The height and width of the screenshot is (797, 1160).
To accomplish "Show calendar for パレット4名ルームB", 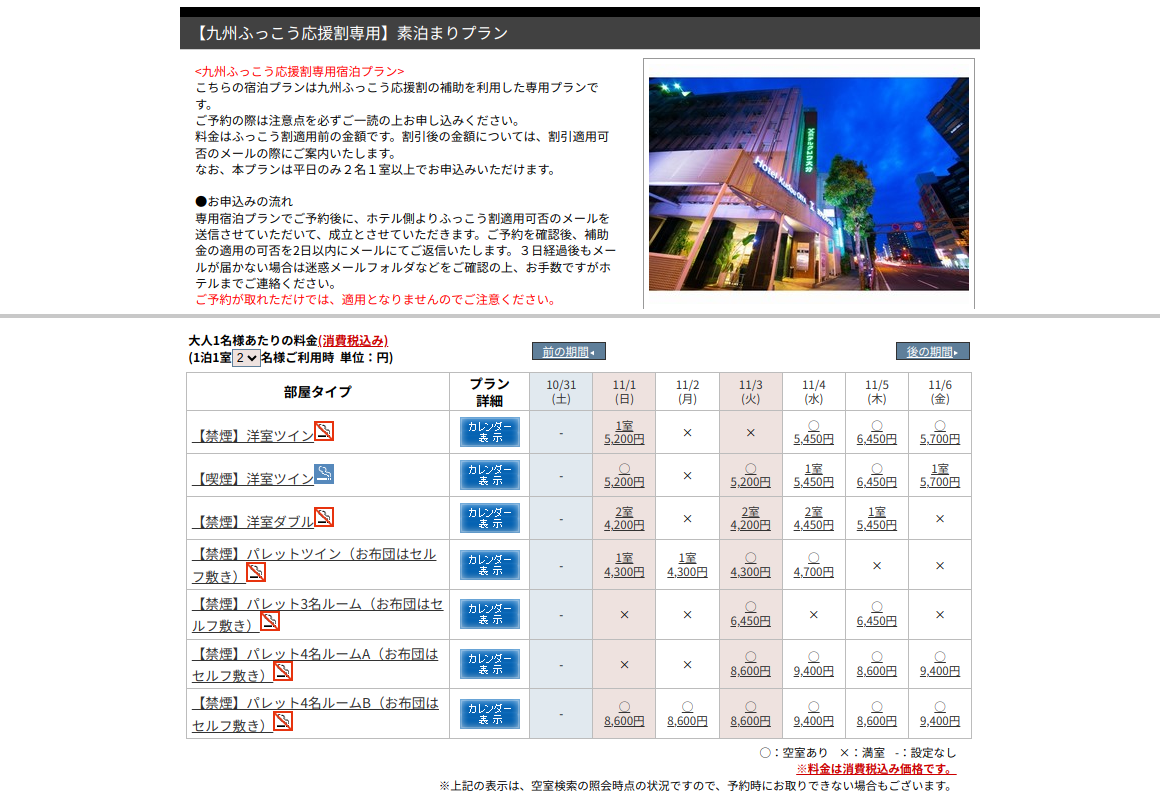I will (x=490, y=714).
